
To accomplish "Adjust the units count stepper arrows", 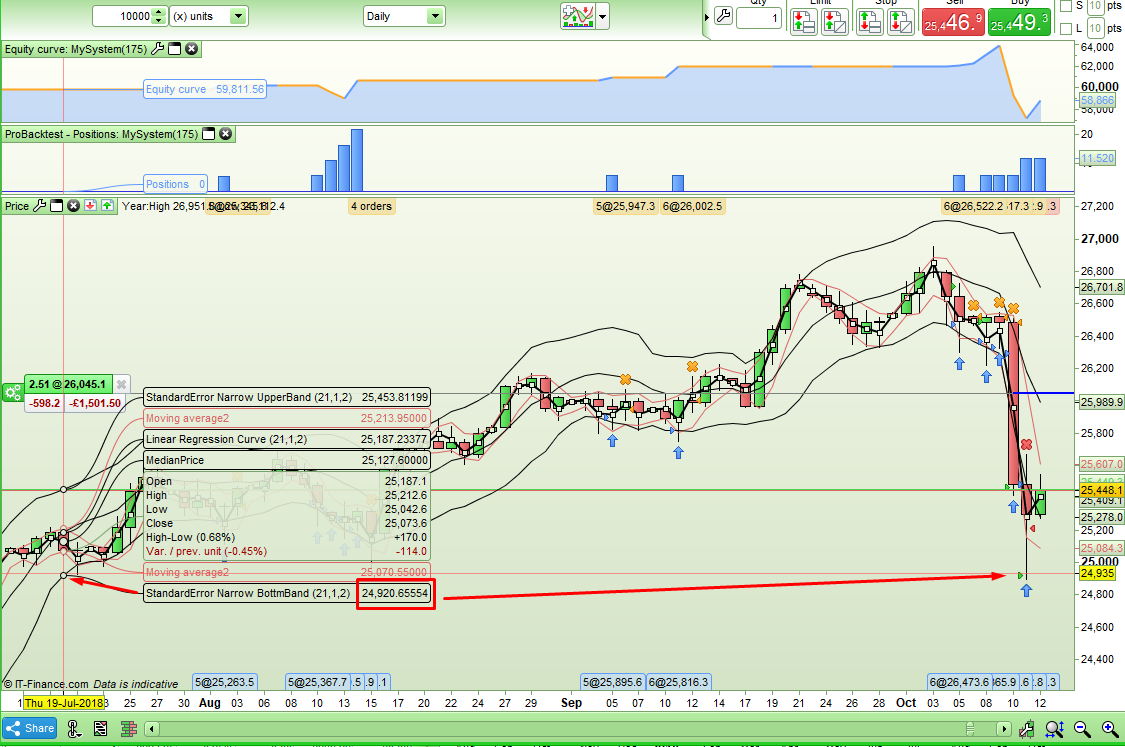I will coord(159,16).
